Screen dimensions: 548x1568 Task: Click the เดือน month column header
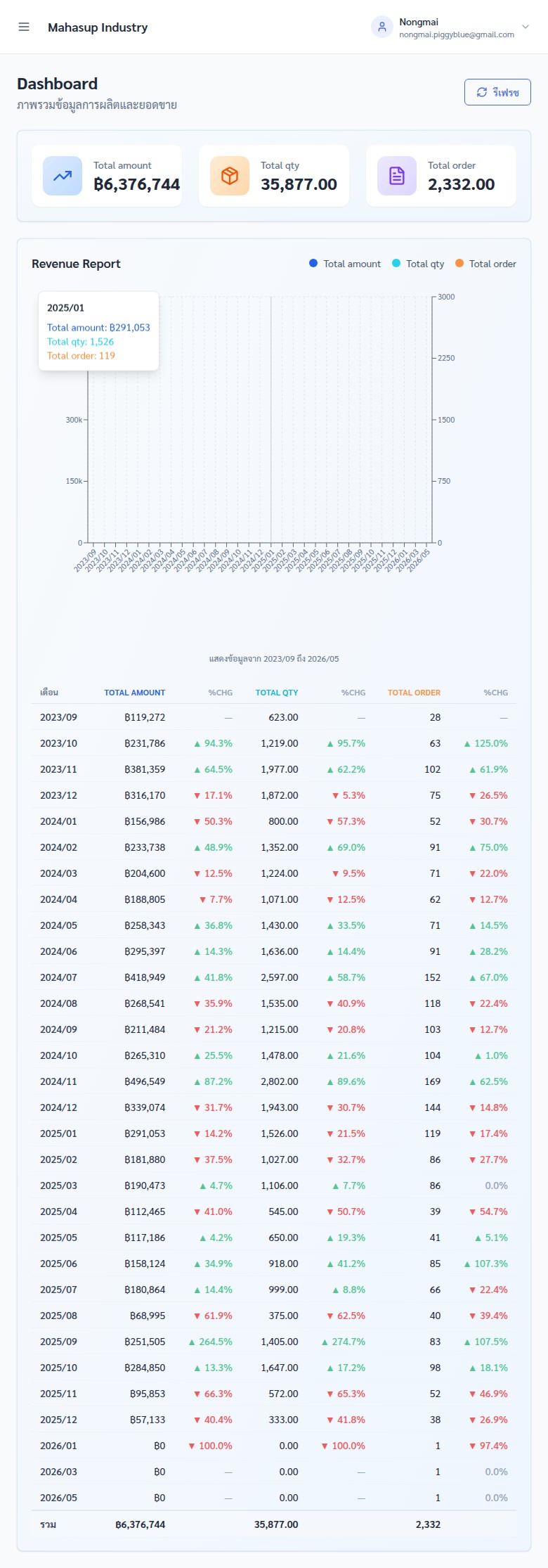[49, 693]
